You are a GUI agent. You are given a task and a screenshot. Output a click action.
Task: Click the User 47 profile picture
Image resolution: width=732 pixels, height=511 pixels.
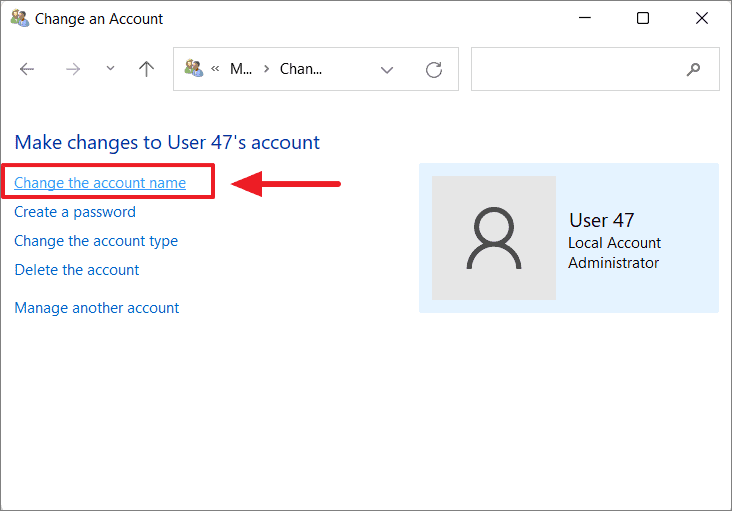(x=494, y=238)
